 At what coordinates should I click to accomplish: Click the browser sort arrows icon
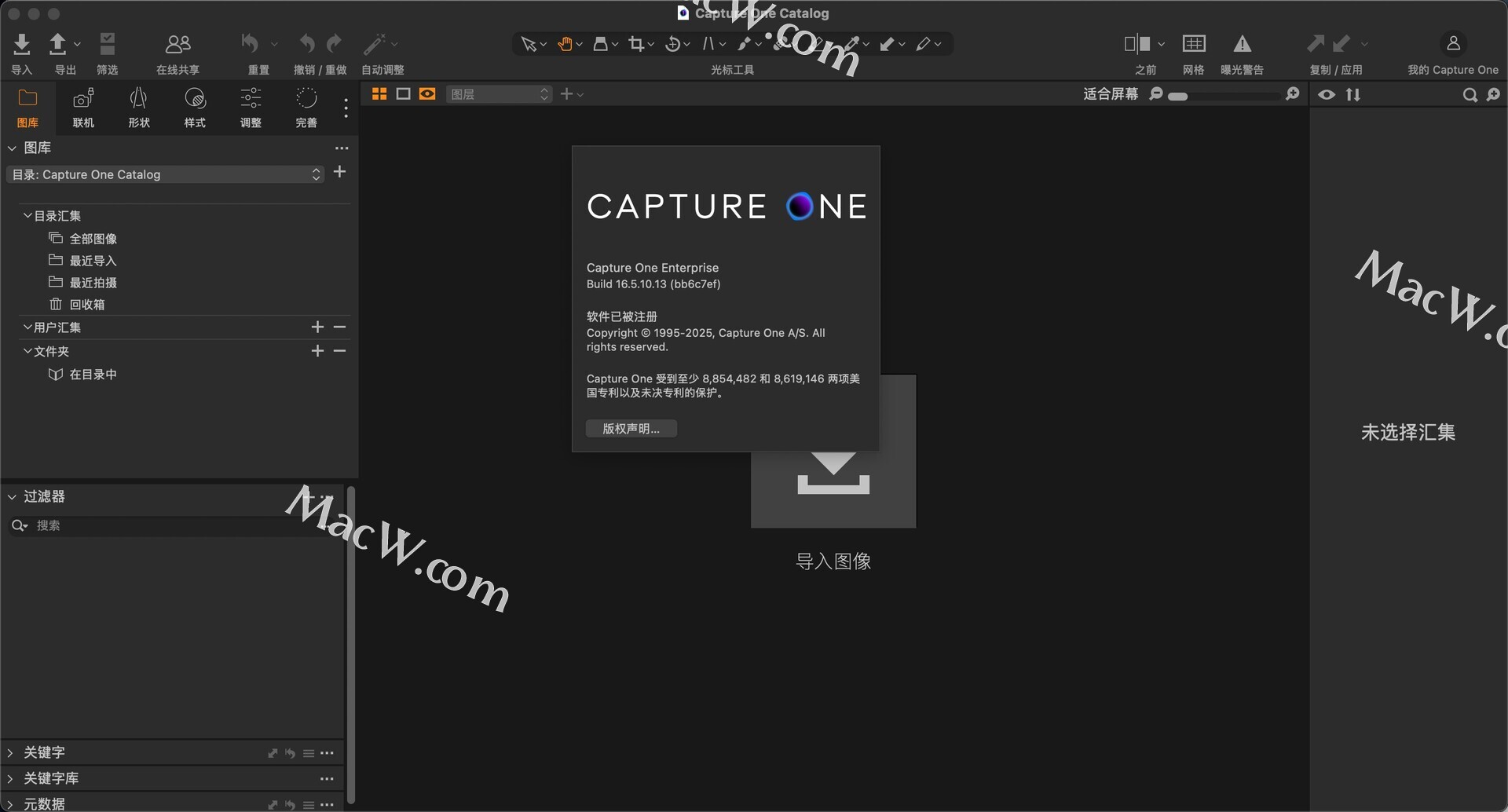click(x=1353, y=95)
